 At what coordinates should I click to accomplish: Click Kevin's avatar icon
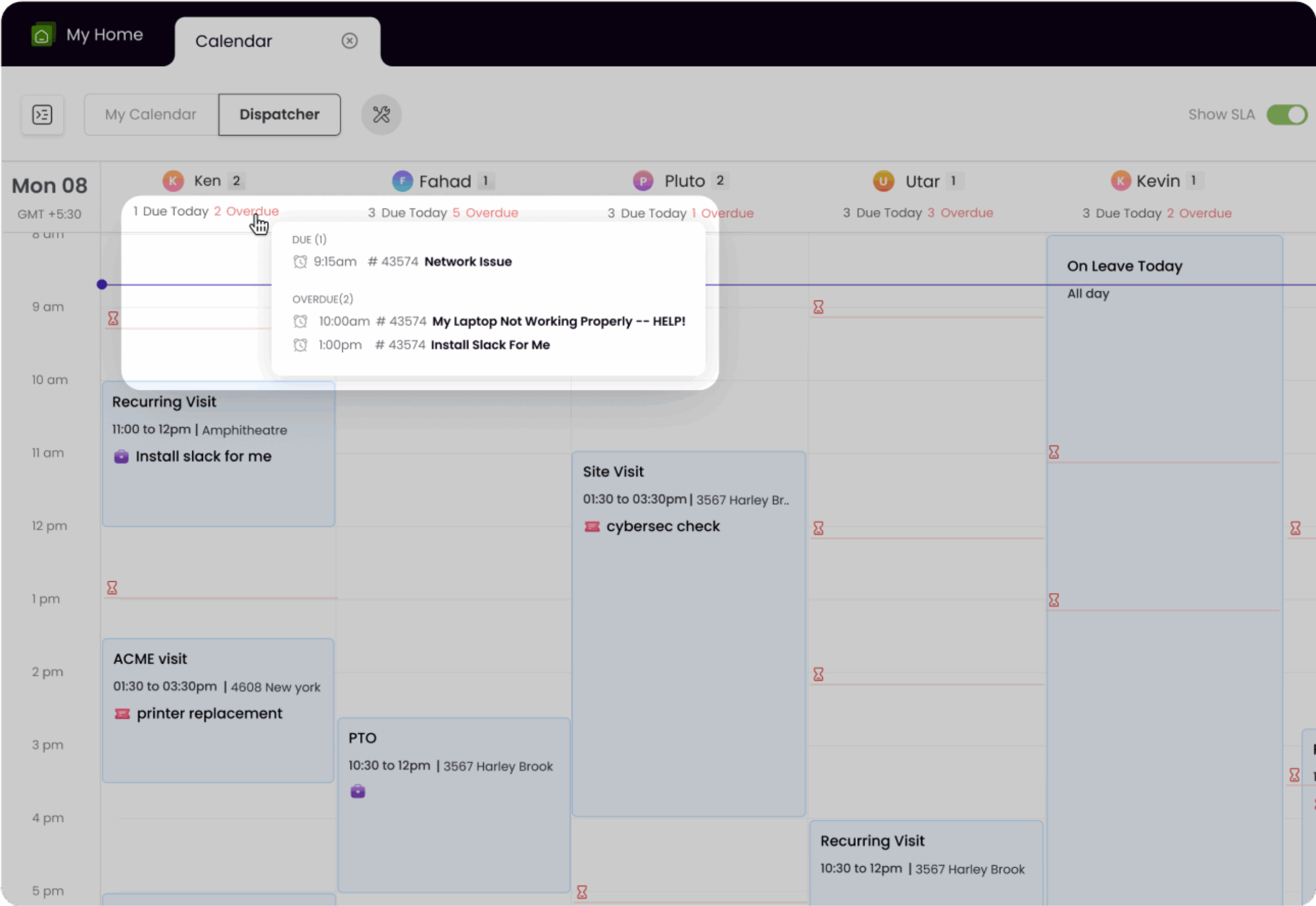click(x=1121, y=181)
